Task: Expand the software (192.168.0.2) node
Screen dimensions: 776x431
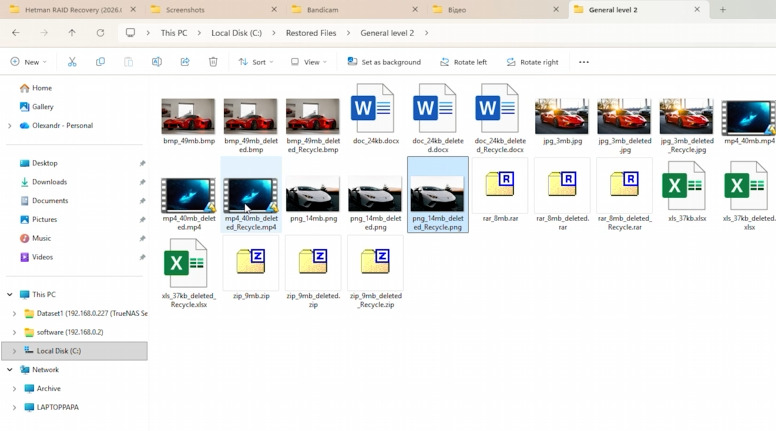Action: pyautogui.click(x=14, y=332)
